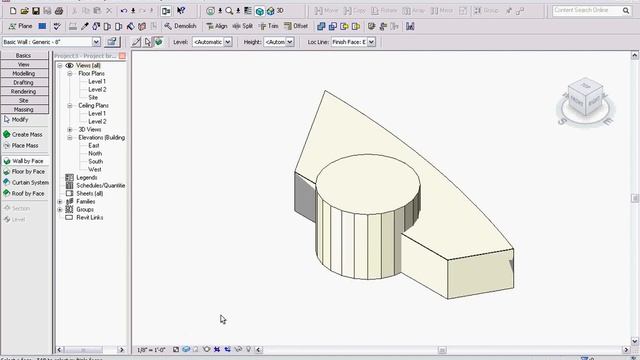Open the Modelling design bar tab
This screenshot has height=360, width=640.
pyautogui.click(x=24, y=73)
